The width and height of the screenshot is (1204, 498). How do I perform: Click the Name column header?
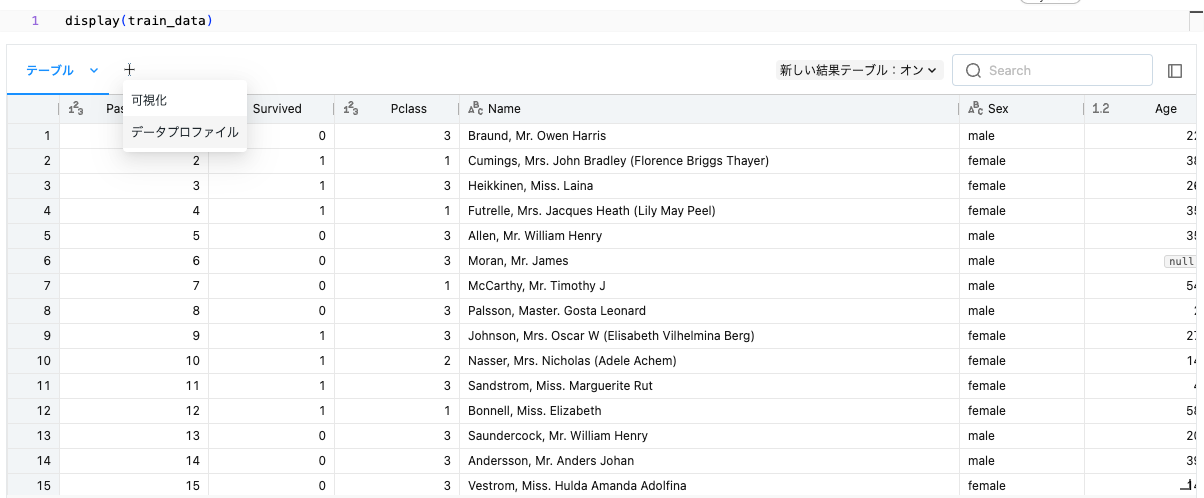pos(709,108)
